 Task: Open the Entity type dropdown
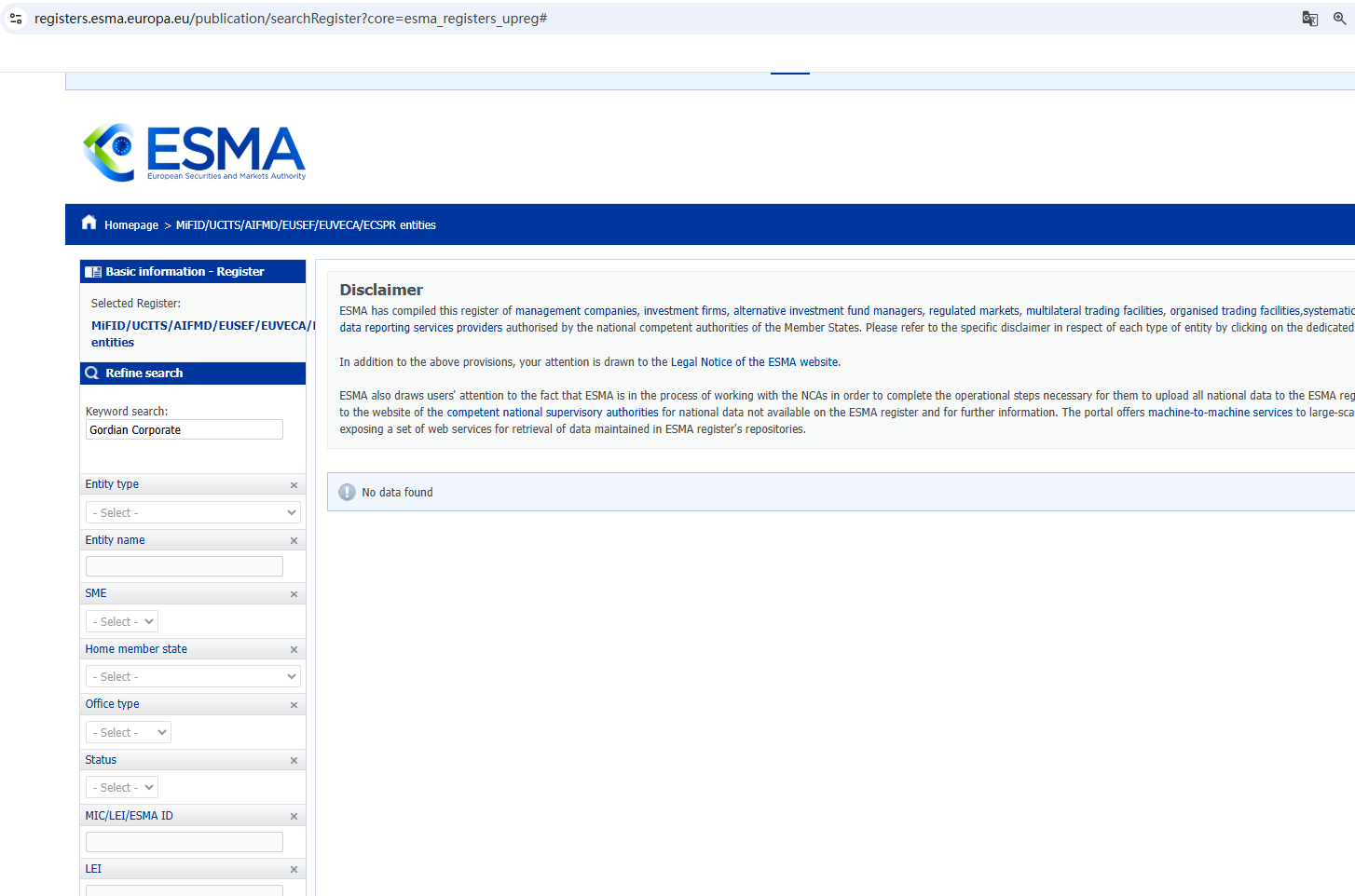(194, 513)
